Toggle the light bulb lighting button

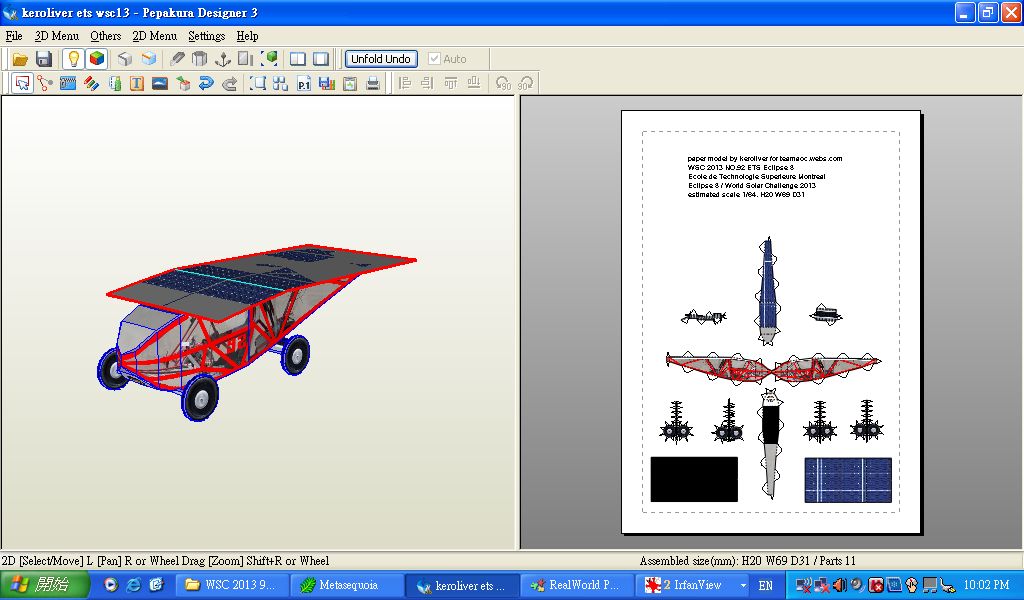(x=73, y=60)
